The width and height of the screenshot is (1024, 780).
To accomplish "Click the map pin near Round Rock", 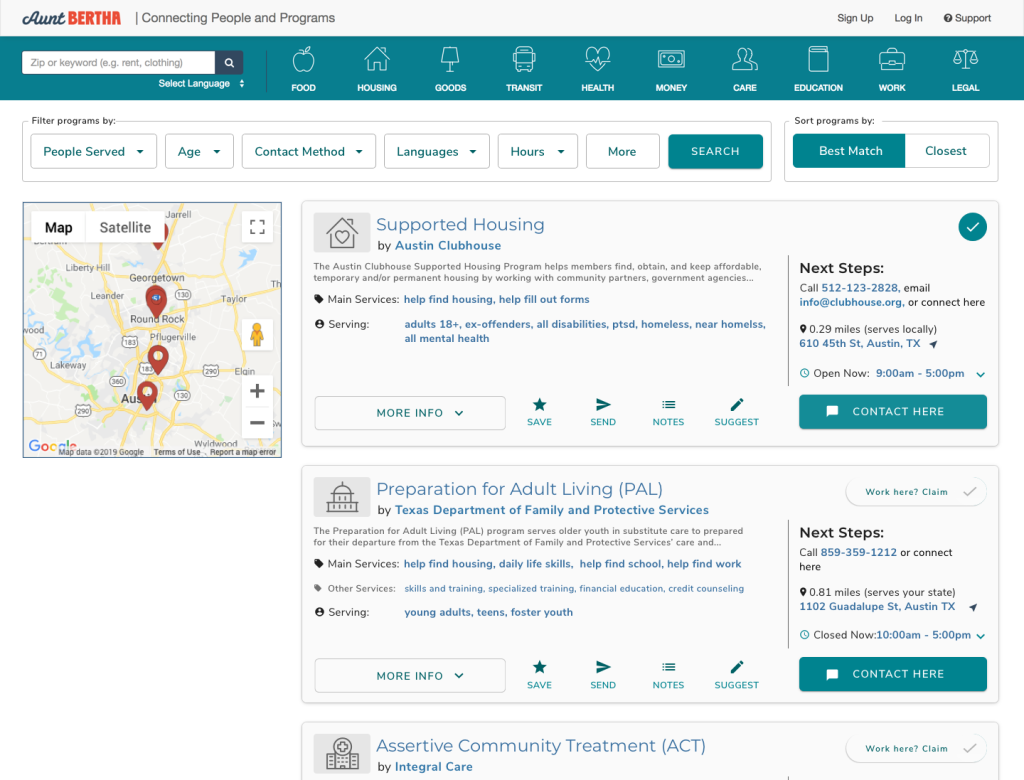I will pyautogui.click(x=156, y=301).
